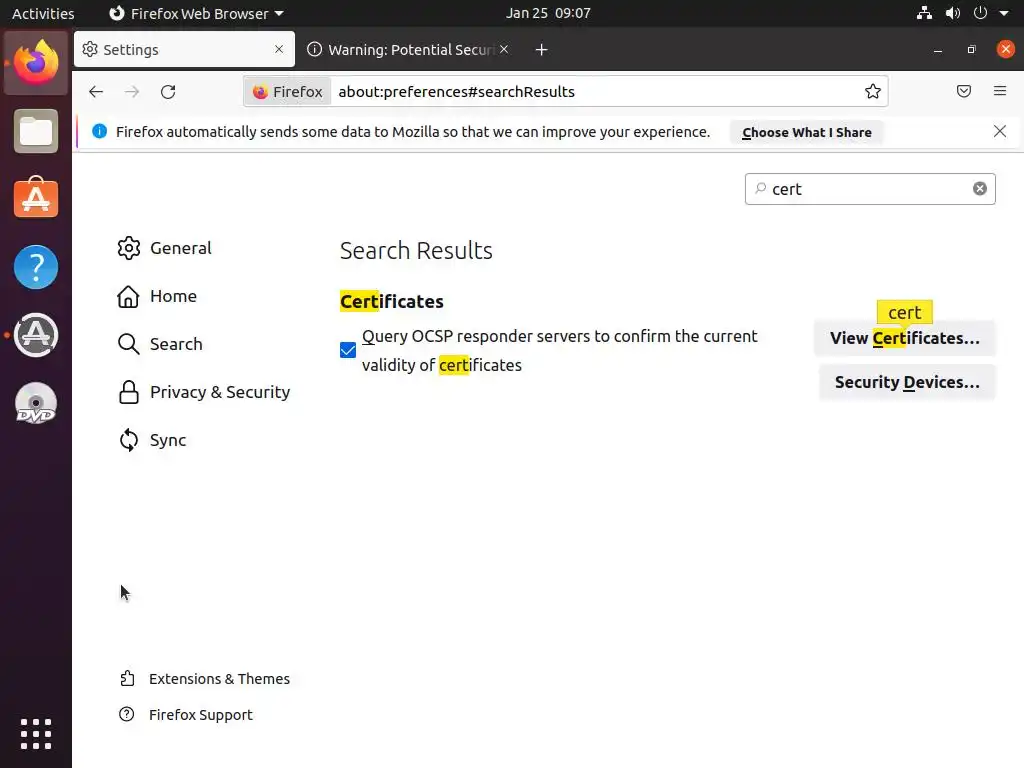Clear the search field with the X icon
This screenshot has height=768, width=1024.
tap(980, 189)
